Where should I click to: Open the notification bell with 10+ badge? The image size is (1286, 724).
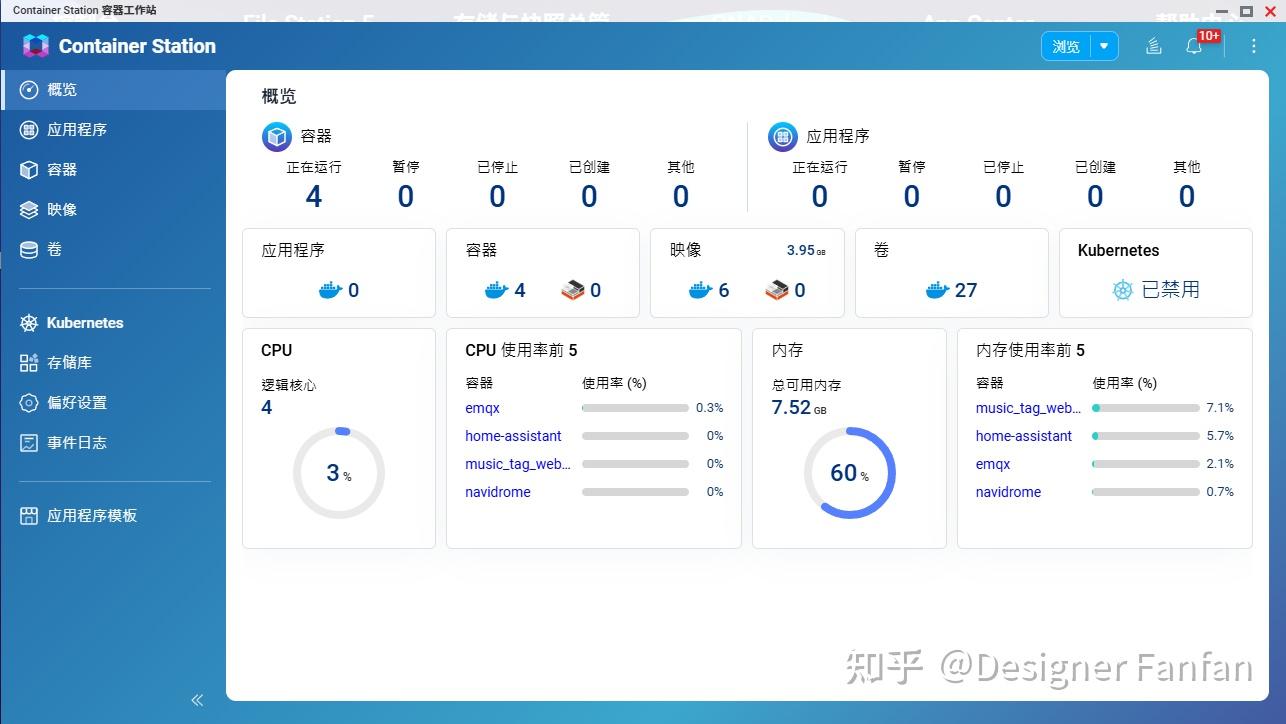pyautogui.click(x=1194, y=46)
